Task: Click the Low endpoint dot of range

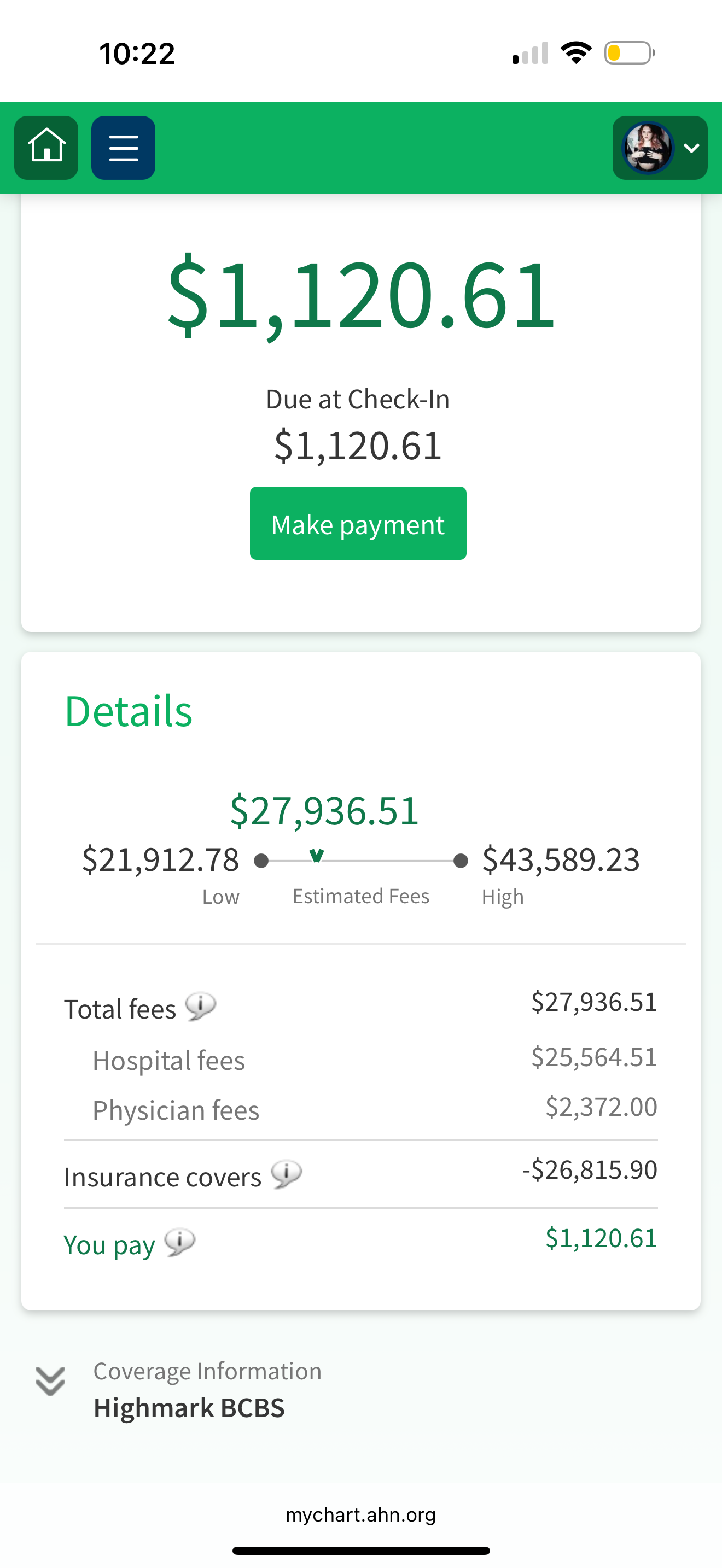Action: 261,860
